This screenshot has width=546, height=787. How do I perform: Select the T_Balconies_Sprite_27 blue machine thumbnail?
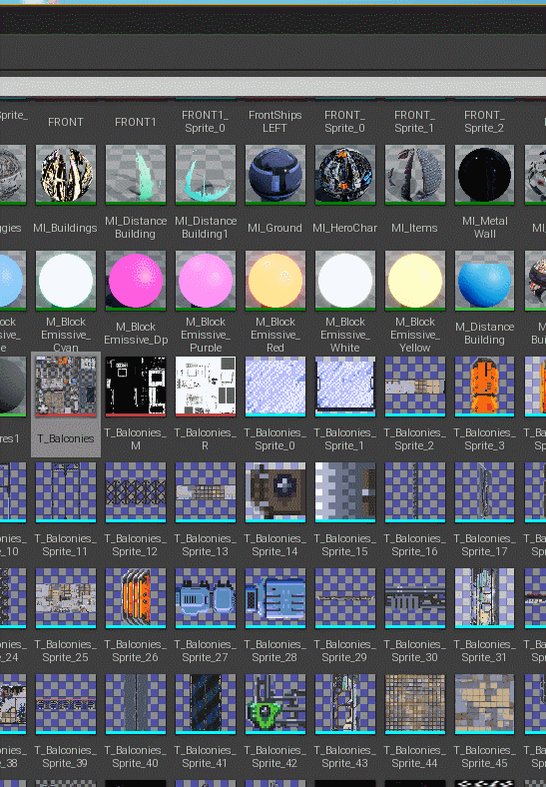pyautogui.click(x=205, y=598)
